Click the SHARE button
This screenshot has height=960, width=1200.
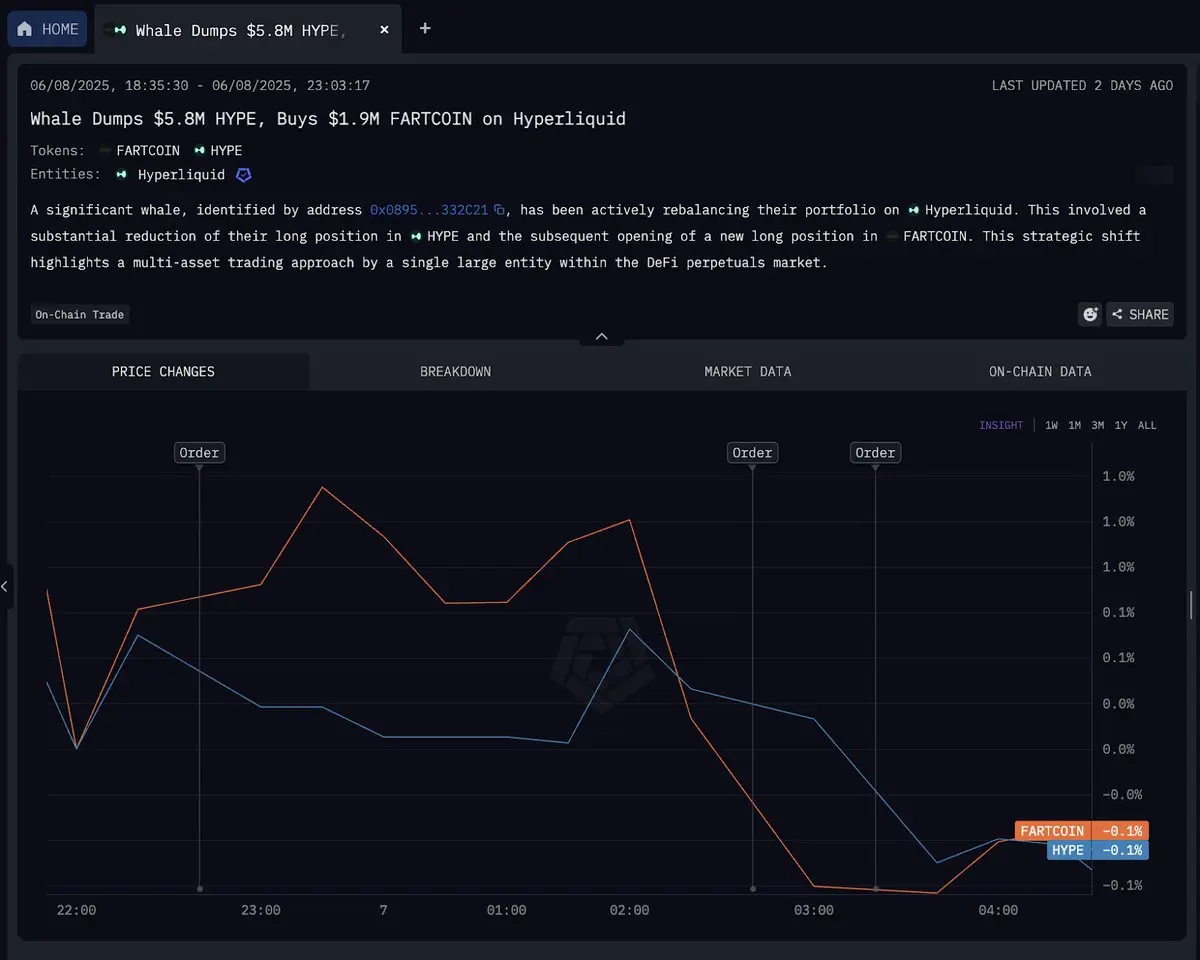pos(1140,314)
